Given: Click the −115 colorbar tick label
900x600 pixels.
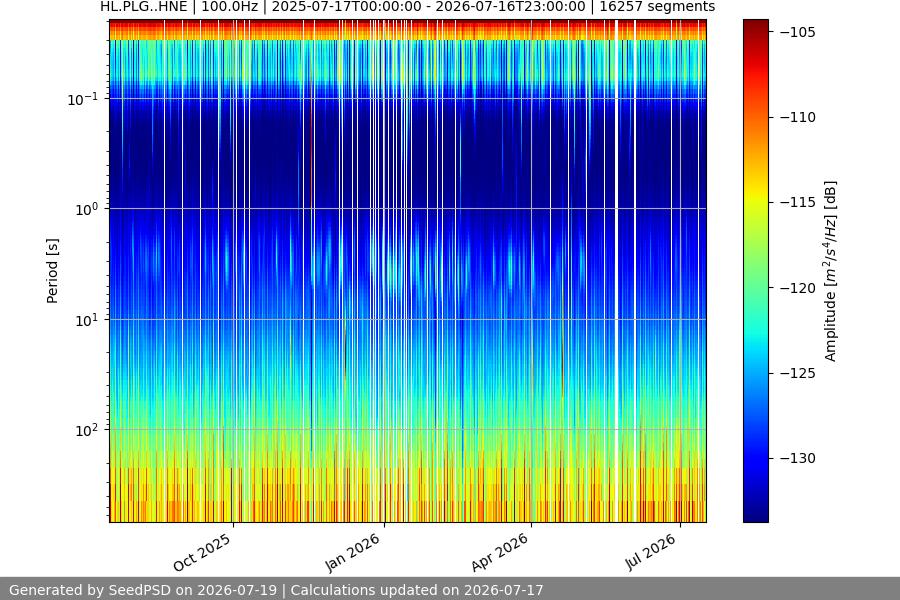Looking at the screenshot, I should 797,202.
